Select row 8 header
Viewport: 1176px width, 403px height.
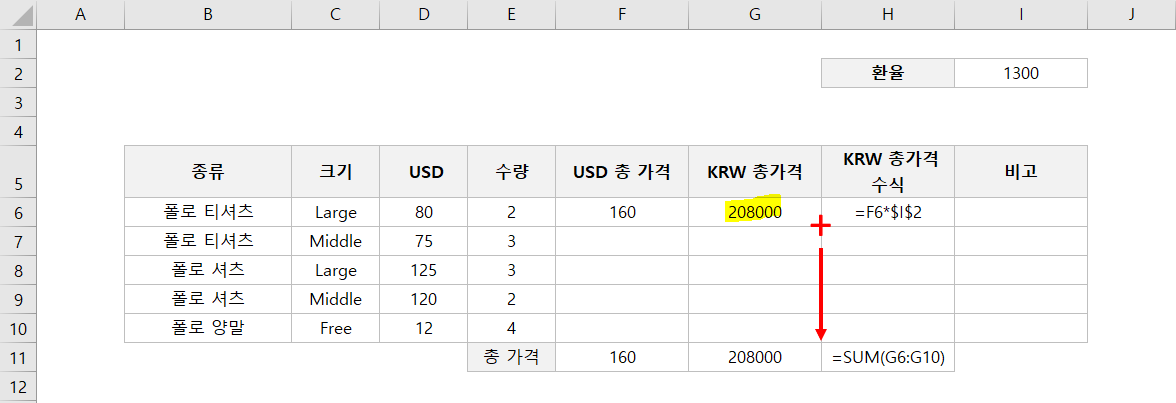coord(18,270)
